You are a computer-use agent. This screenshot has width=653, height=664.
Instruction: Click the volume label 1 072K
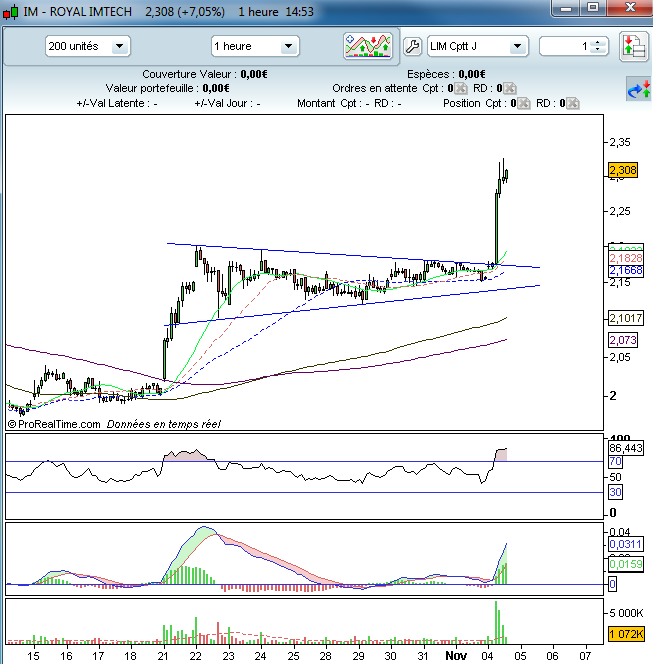[x=625, y=634]
